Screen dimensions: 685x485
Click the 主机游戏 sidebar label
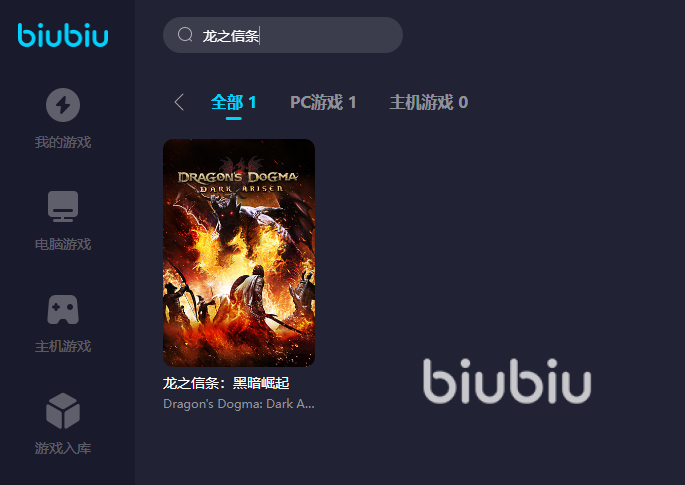[x=63, y=346]
